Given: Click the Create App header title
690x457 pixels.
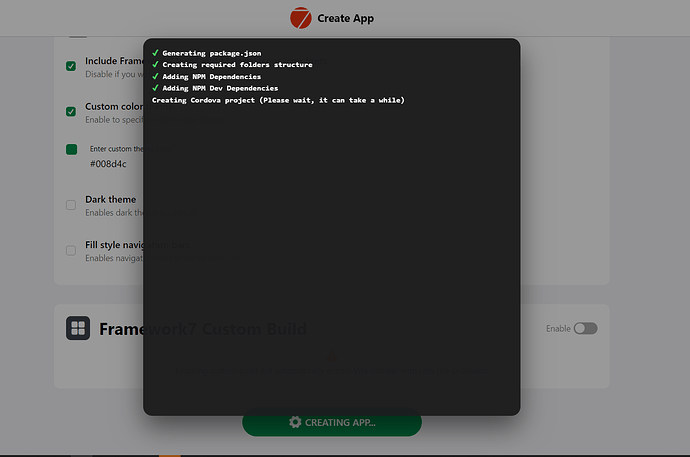Looking at the screenshot, I should click(x=345, y=18).
